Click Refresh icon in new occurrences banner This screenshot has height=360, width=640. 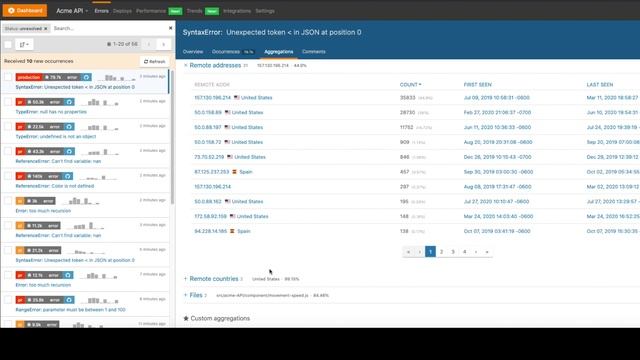point(146,62)
